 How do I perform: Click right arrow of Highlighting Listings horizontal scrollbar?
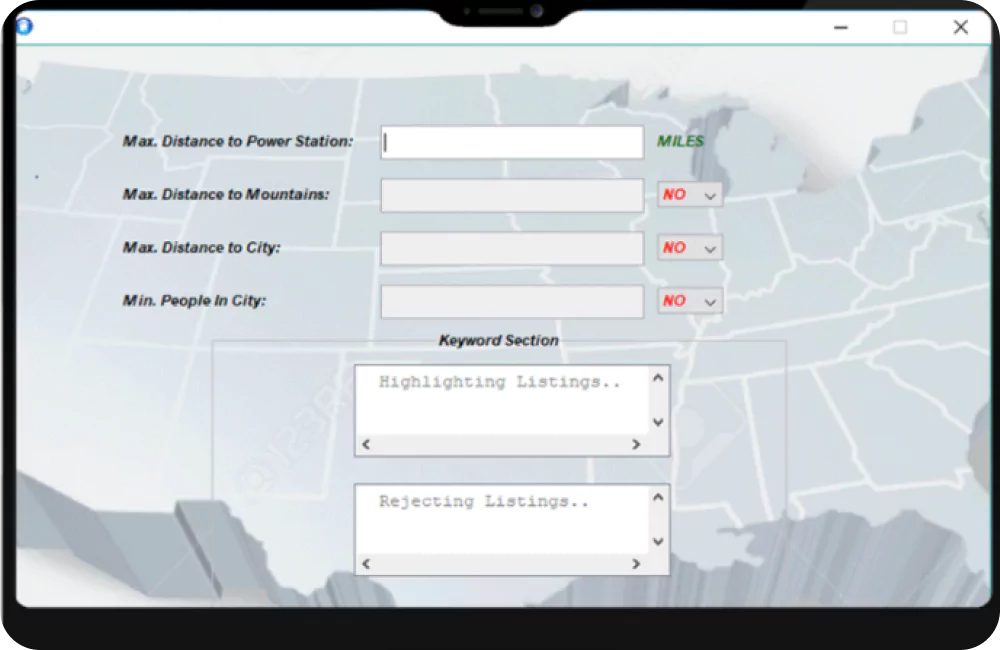coord(636,445)
